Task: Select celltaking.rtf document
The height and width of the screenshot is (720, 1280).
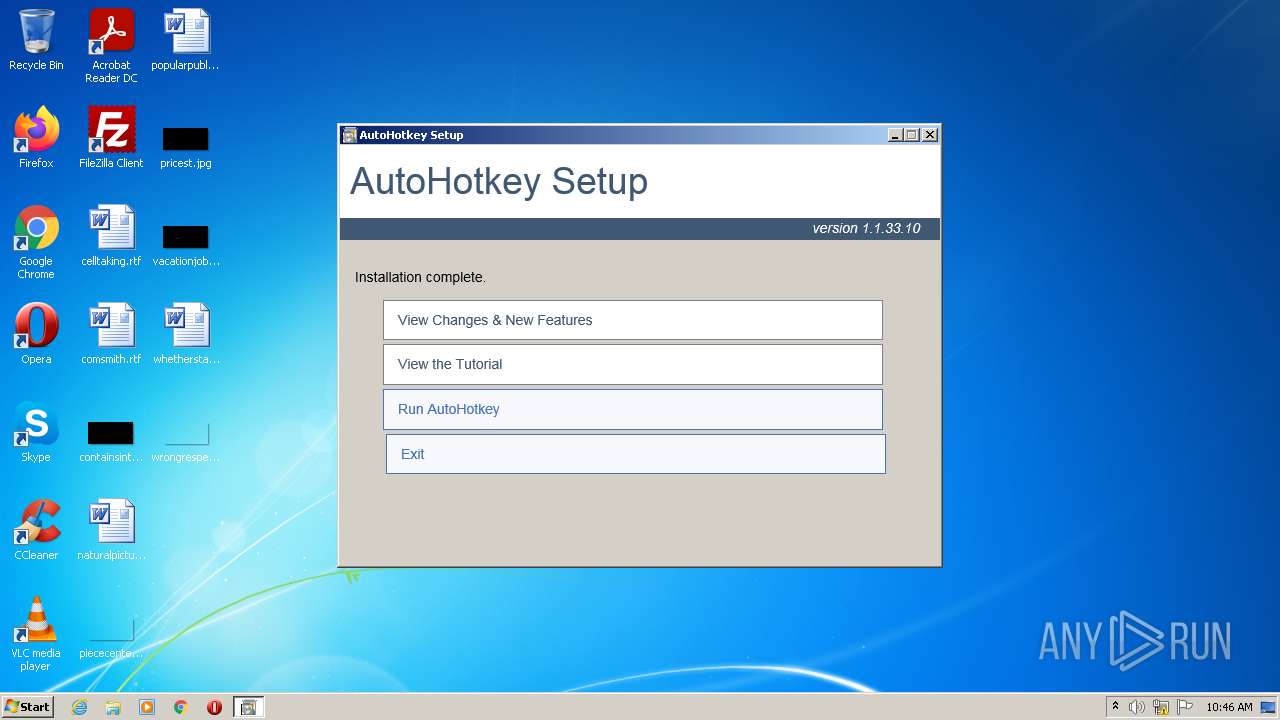Action: (111, 236)
